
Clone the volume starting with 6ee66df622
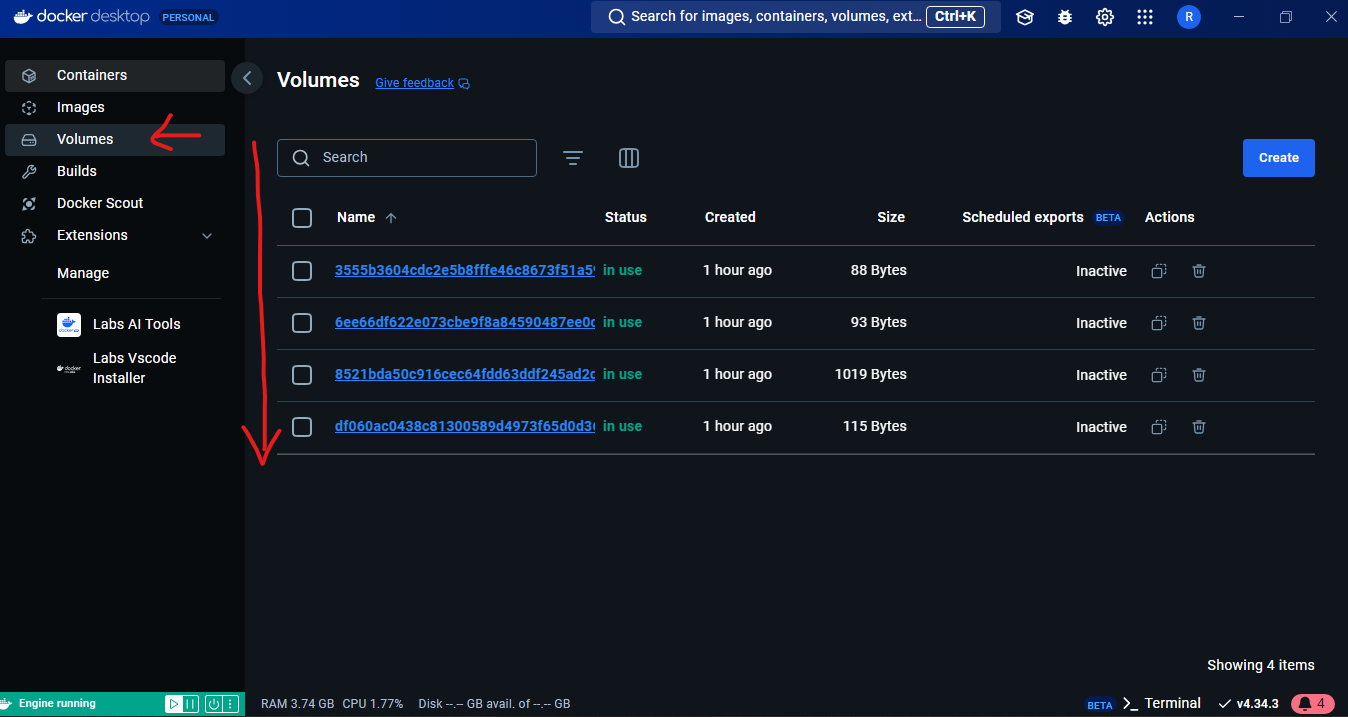[1159, 323]
